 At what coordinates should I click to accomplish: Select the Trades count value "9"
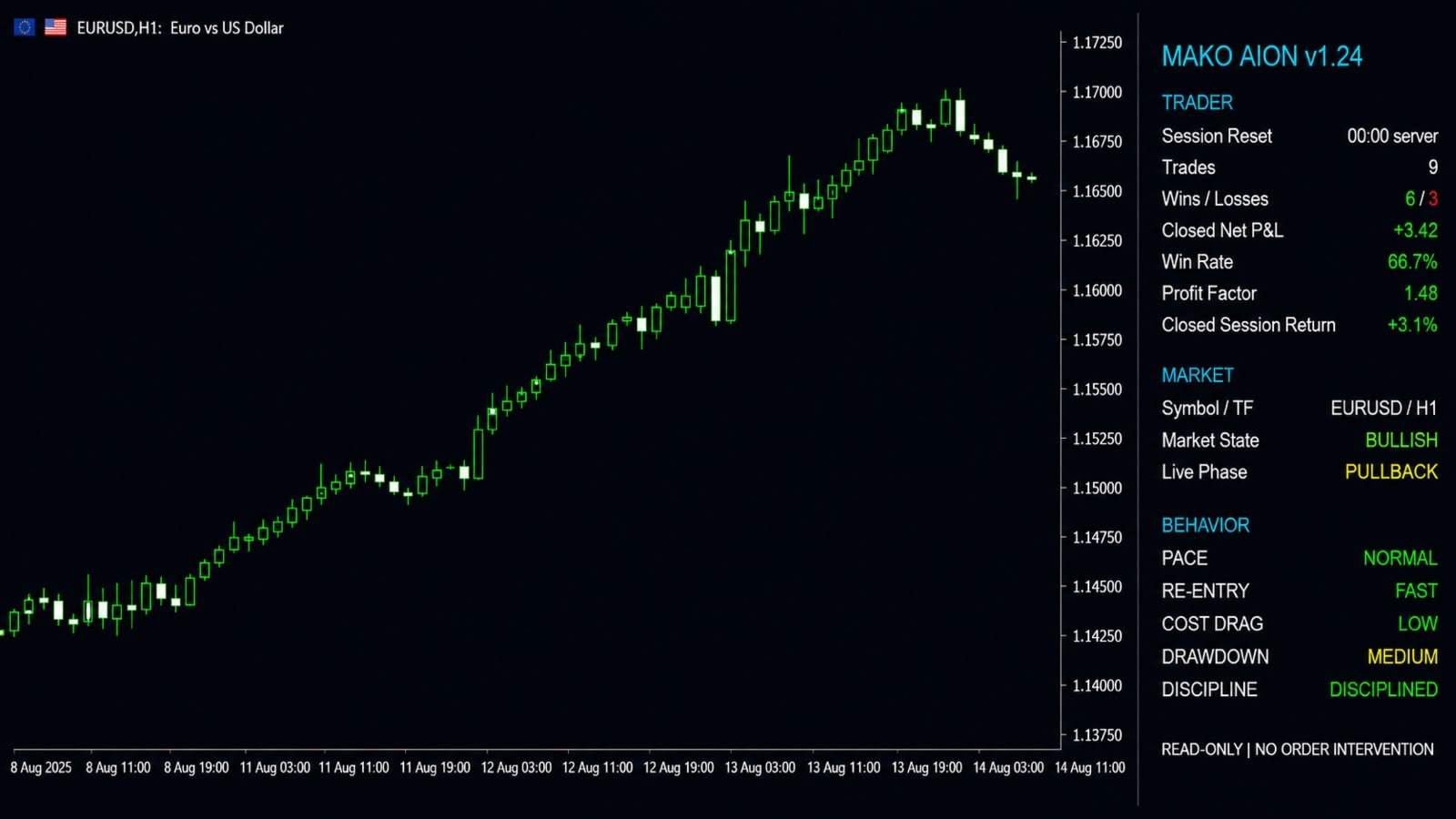pos(1432,167)
